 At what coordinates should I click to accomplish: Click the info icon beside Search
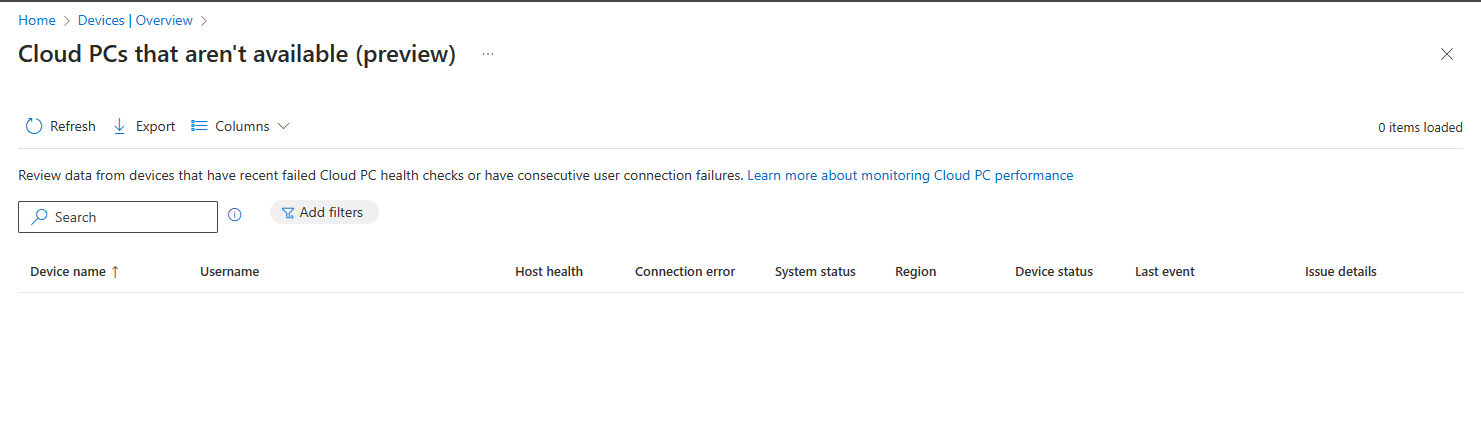point(235,214)
